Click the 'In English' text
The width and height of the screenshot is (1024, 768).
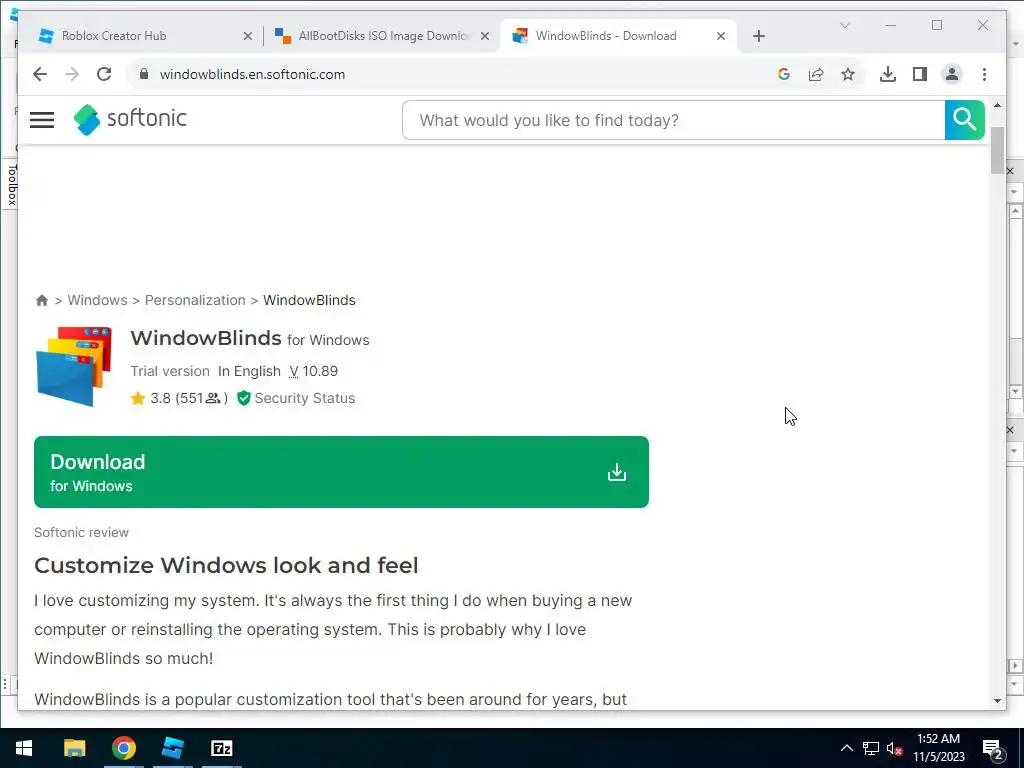[x=249, y=371]
